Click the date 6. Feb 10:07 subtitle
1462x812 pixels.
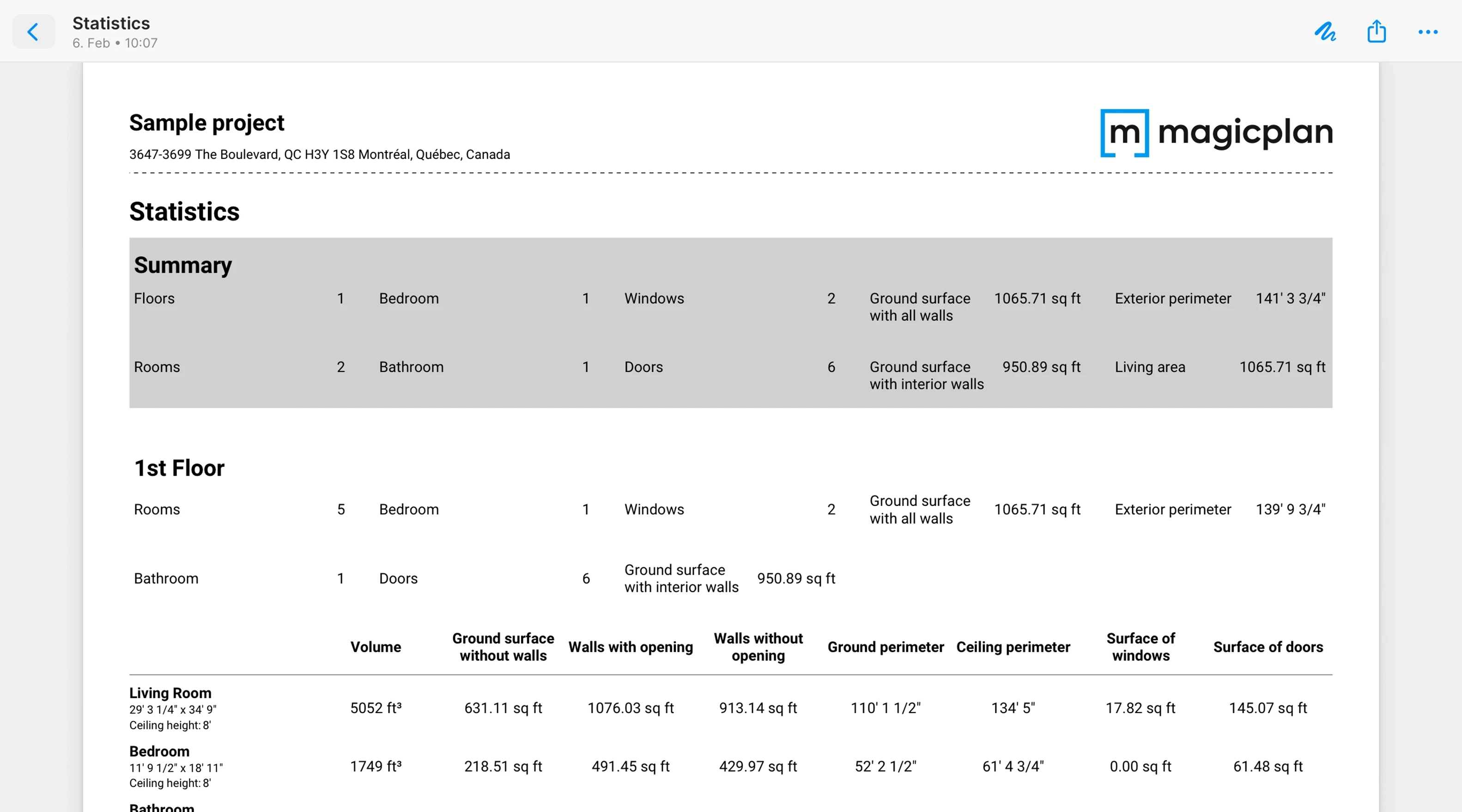click(115, 43)
